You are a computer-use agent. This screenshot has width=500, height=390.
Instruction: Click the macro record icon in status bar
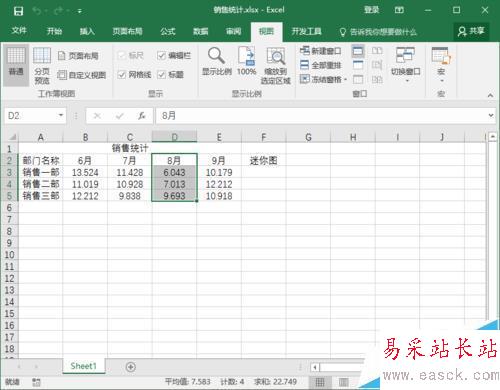point(36,382)
